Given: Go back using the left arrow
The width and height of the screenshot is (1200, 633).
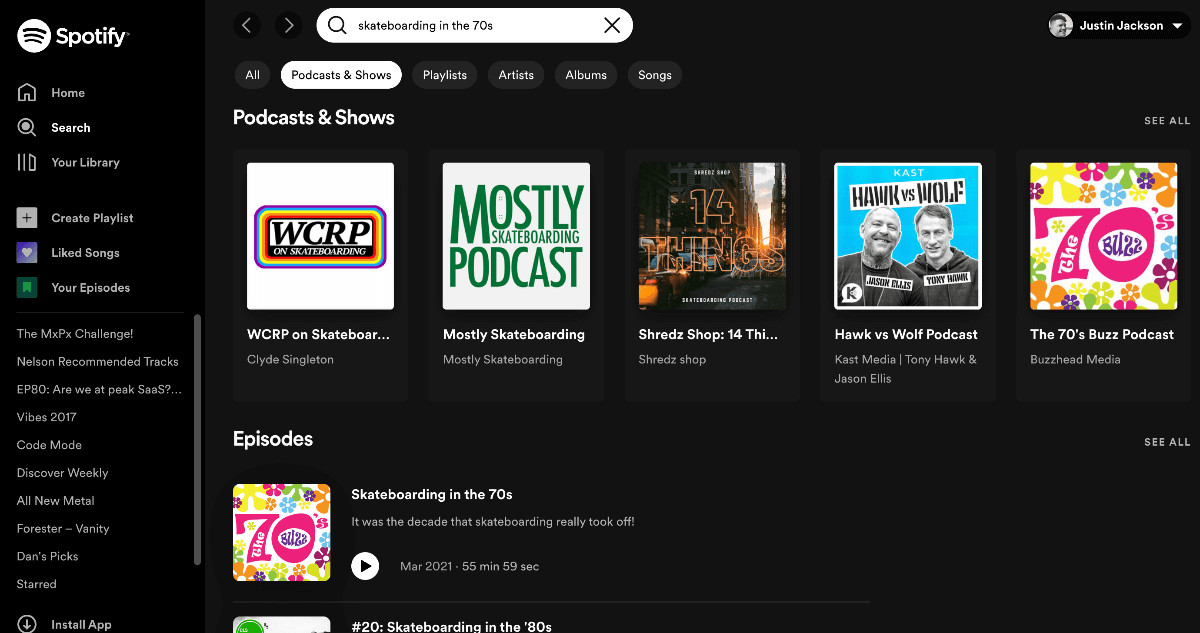Looking at the screenshot, I should coord(247,25).
